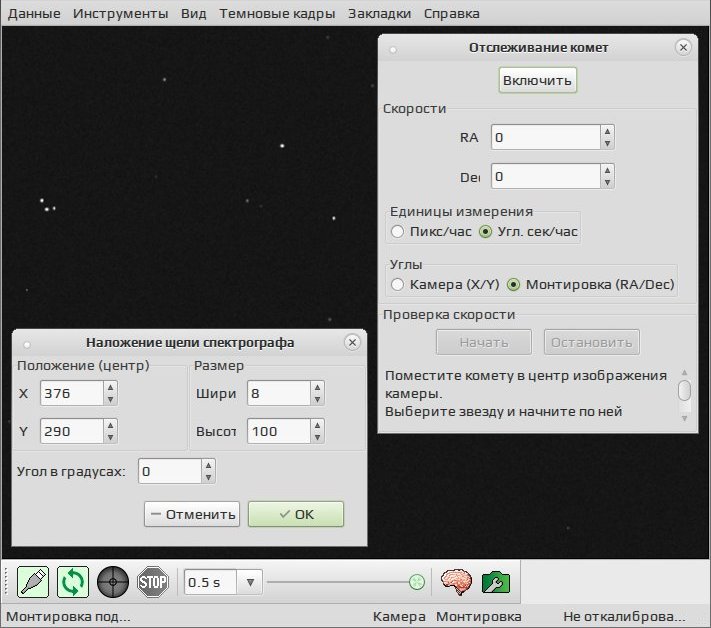Image resolution: width=711 pixels, height=628 pixels.
Task: Click the Монтировка status bar label
Action: click(479, 617)
